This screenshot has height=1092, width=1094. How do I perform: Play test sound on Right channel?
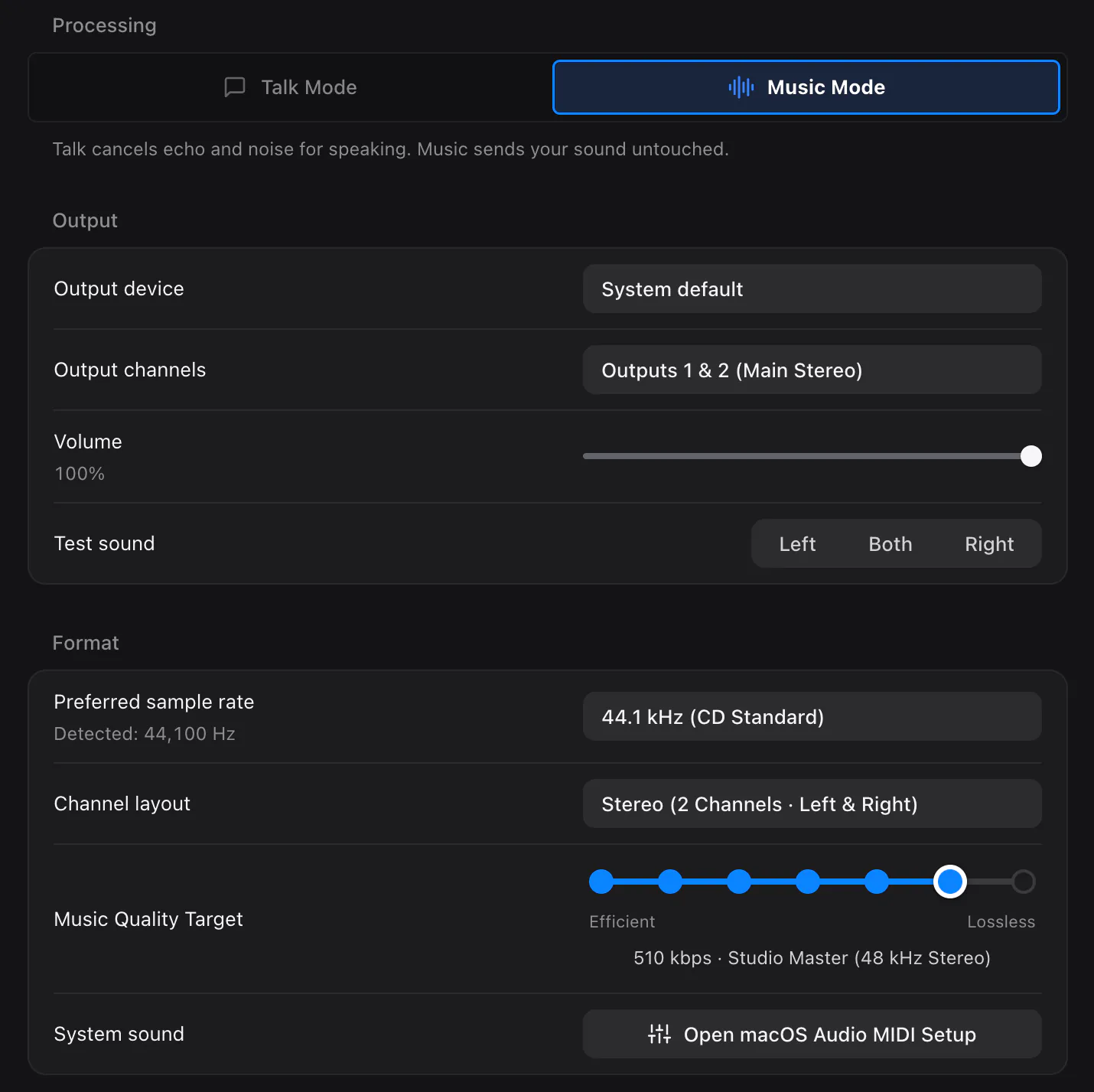click(x=989, y=544)
